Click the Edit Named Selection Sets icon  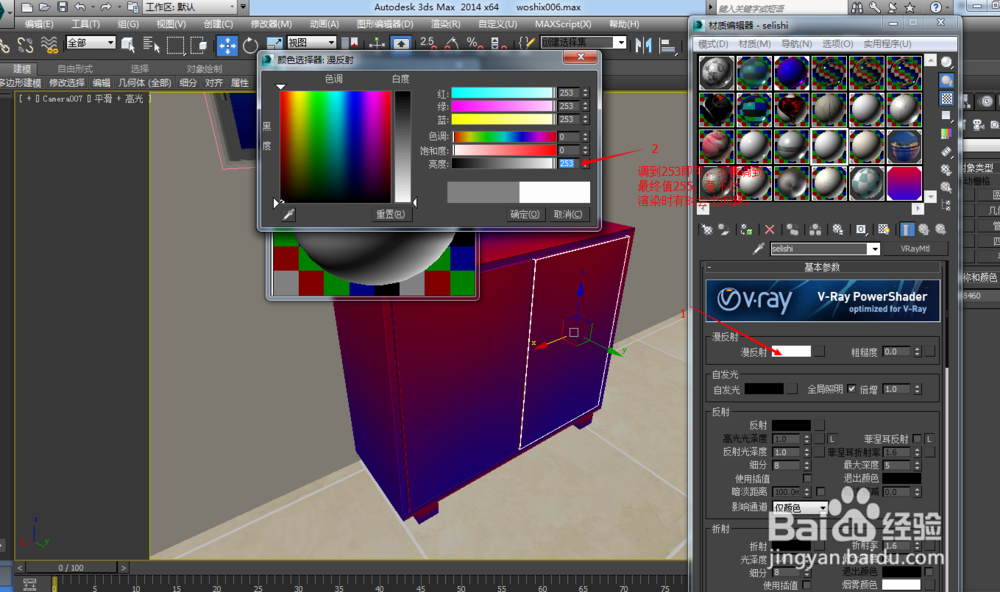[526, 43]
